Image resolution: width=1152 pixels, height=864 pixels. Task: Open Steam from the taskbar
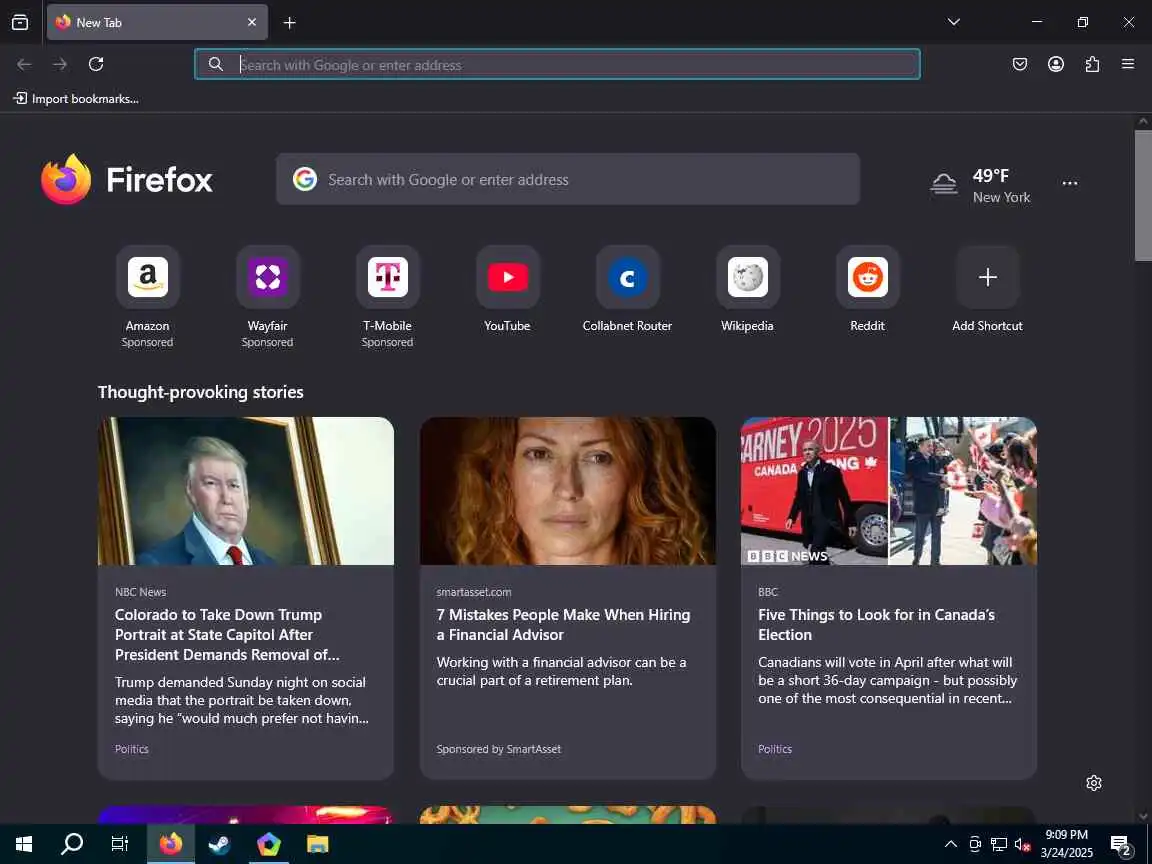[219, 843]
